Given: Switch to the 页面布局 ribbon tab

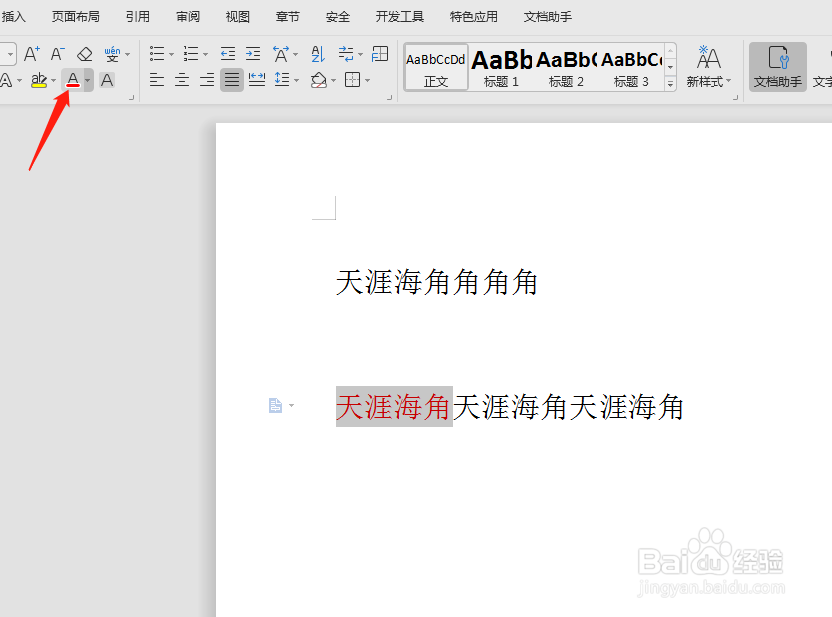Looking at the screenshot, I should click(75, 16).
